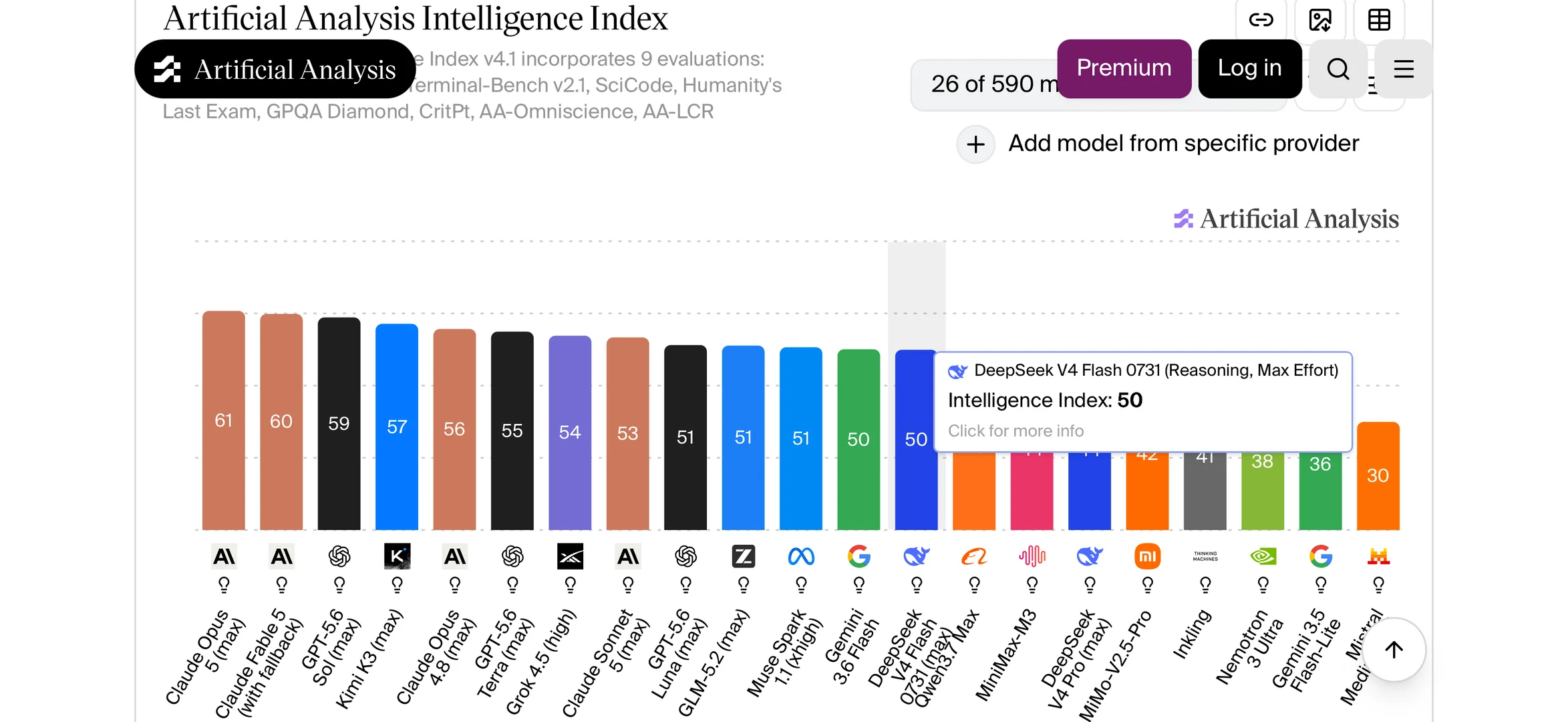
Task: Open the hamburger navigation menu
Action: (1404, 69)
